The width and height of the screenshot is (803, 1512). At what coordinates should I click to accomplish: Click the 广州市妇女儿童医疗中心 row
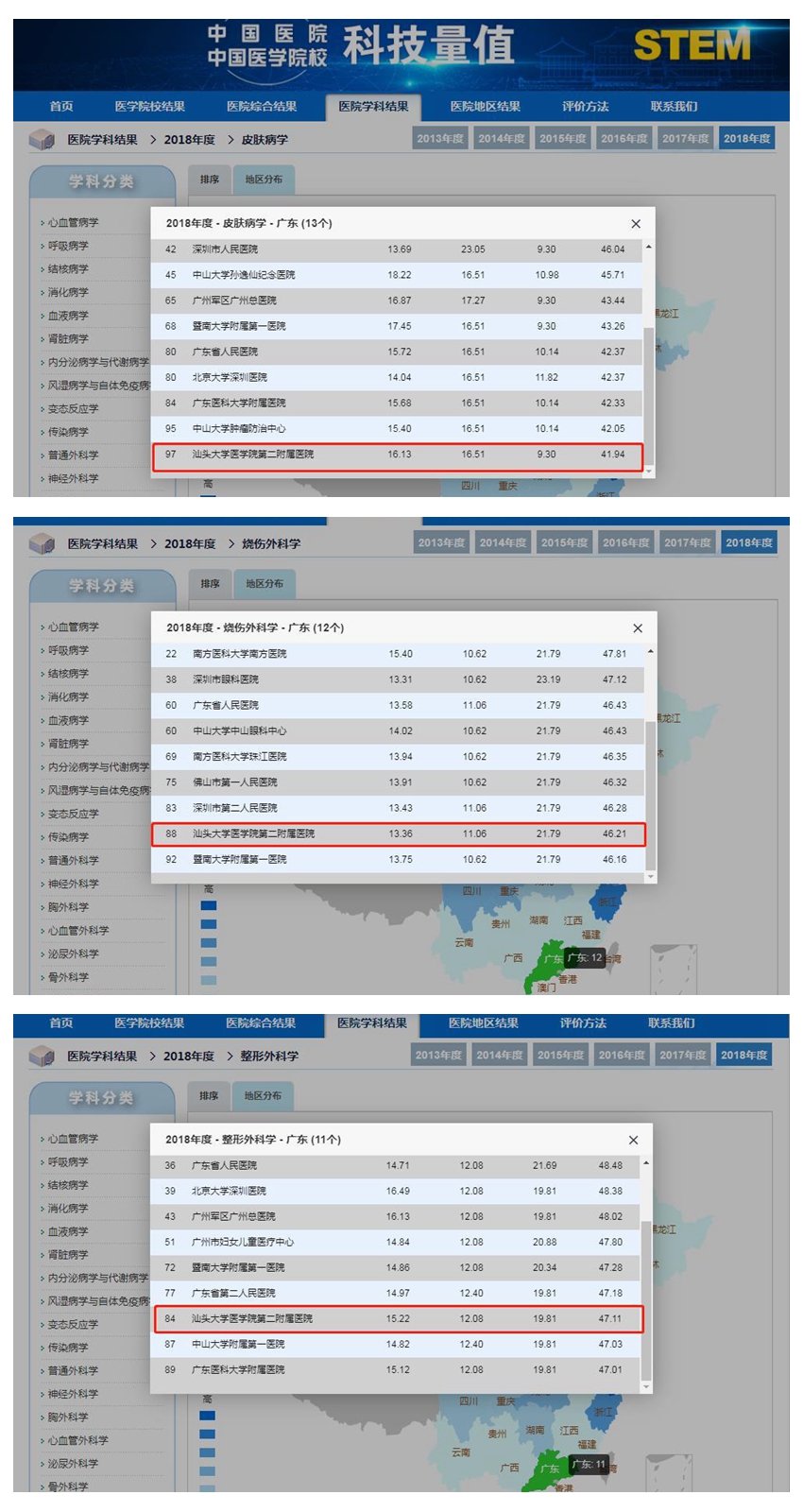(396, 1243)
